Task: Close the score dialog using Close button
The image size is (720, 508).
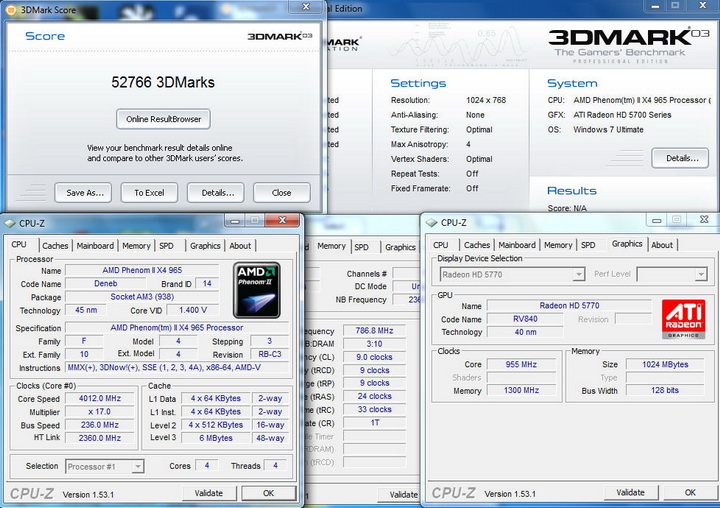Action: click(281, 193)
